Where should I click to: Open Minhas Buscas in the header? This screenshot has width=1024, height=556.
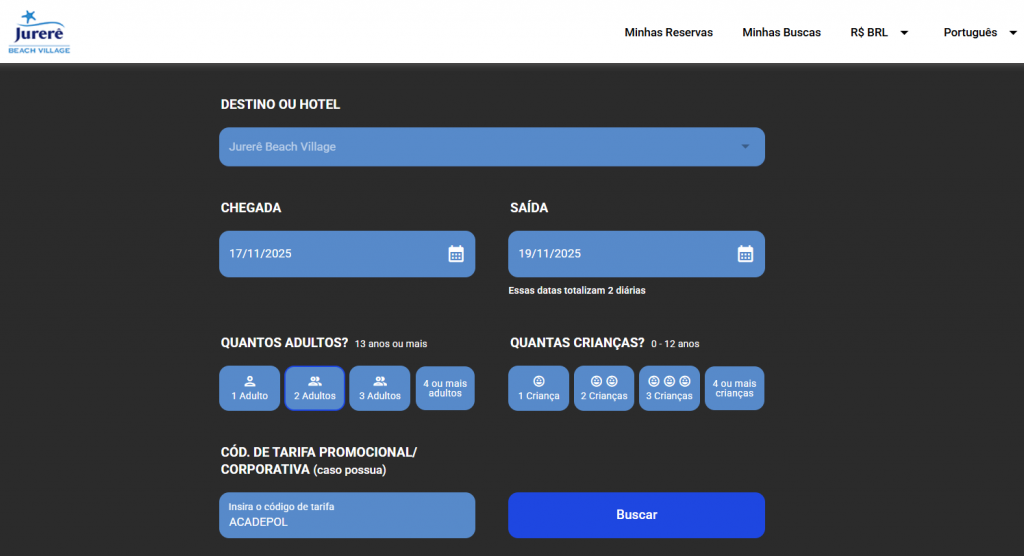781,33
